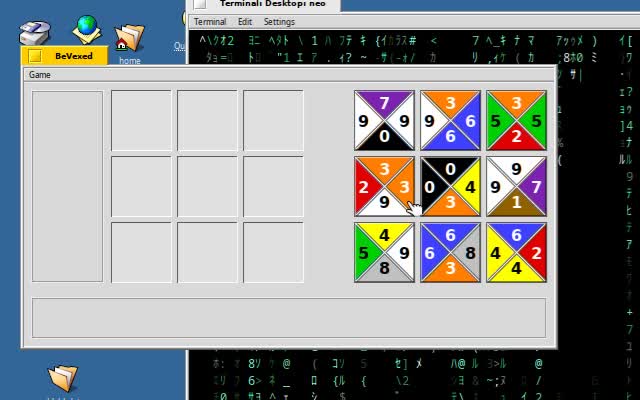
Task: Click the empty status box at bottom
Action: 289,318
